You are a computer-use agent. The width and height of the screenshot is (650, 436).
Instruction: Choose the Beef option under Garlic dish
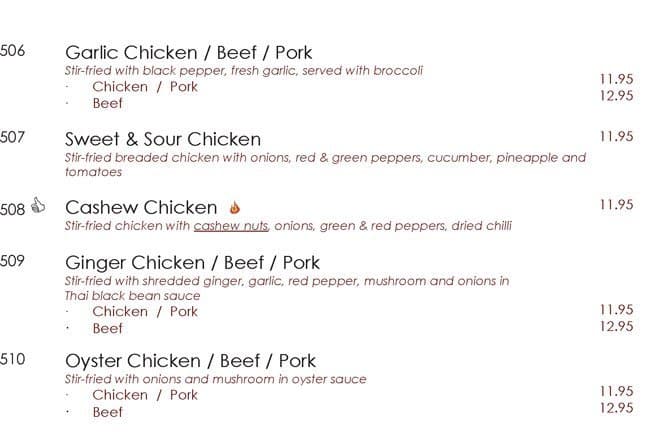[107, 104]
